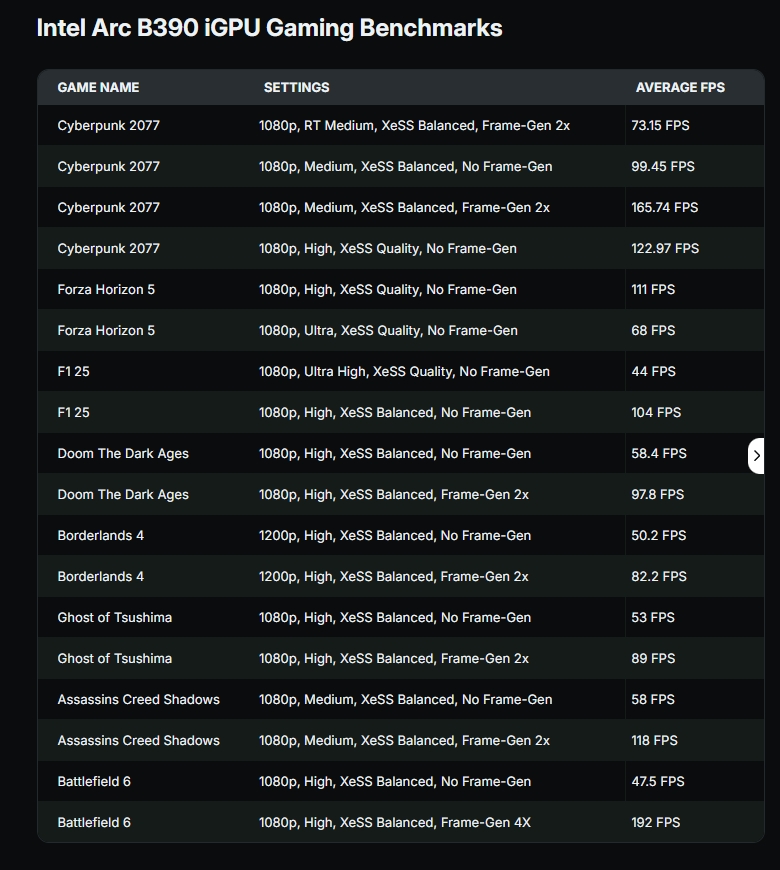
Task: Select the 44 FPS cell
Action: [653, 372]
